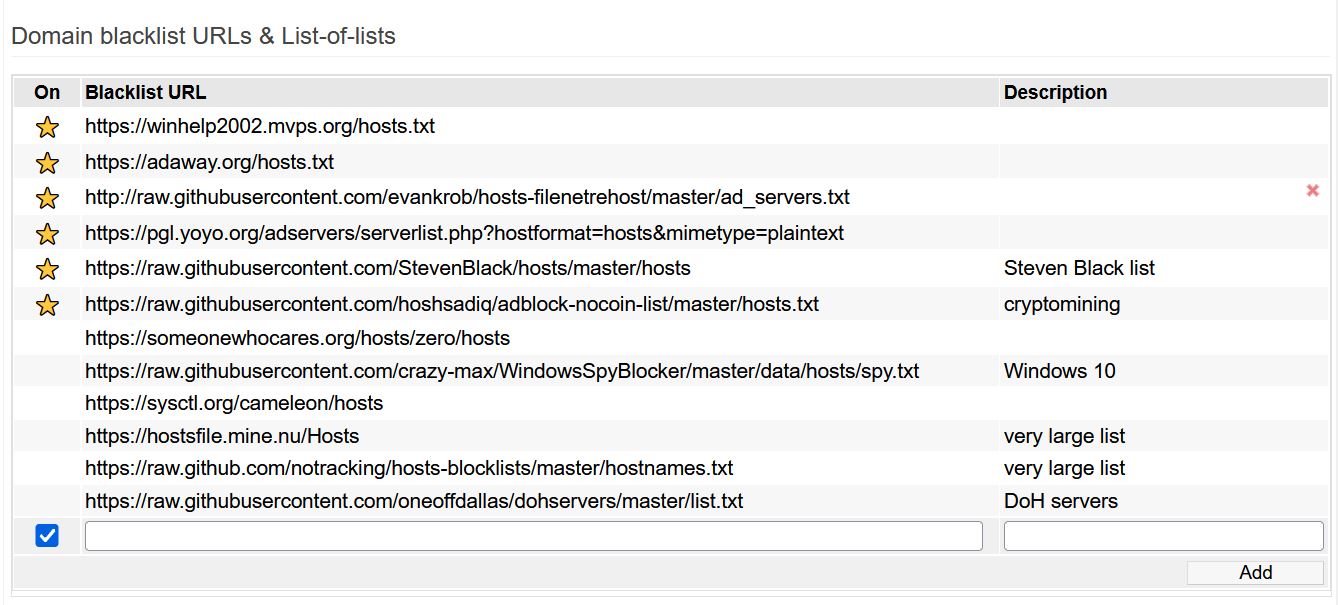
Task: Click the star icon for winhelp2002.mvps.org list
Action: pyautogui.click(x=47, y=128)
